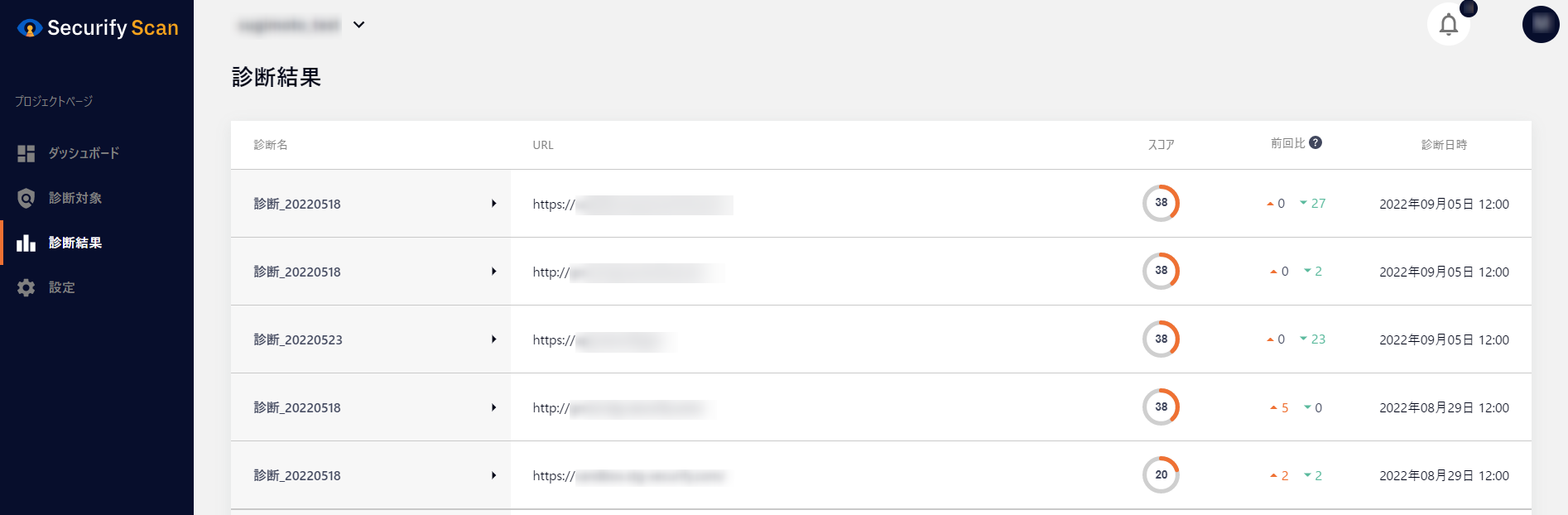Open the first row's https URL link

click(x=632, y=205)
